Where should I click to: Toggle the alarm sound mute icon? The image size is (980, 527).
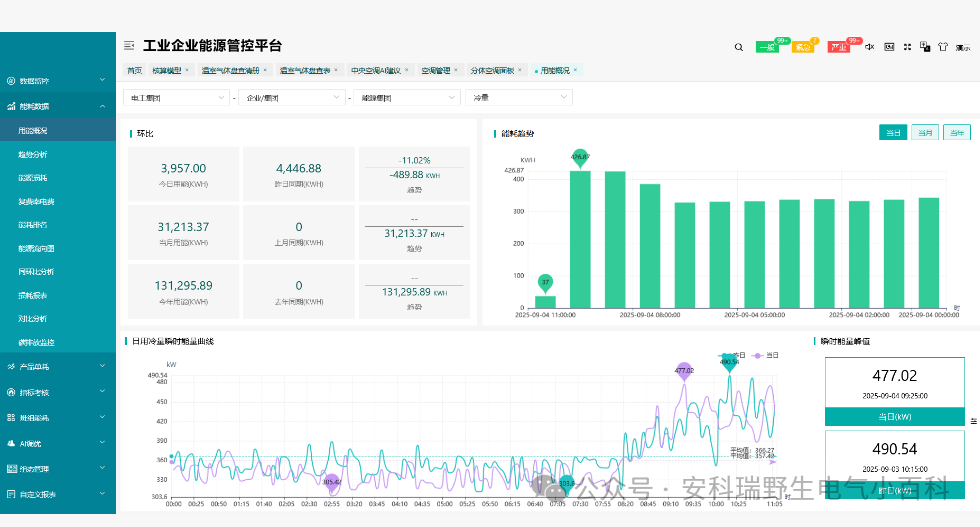869,47
